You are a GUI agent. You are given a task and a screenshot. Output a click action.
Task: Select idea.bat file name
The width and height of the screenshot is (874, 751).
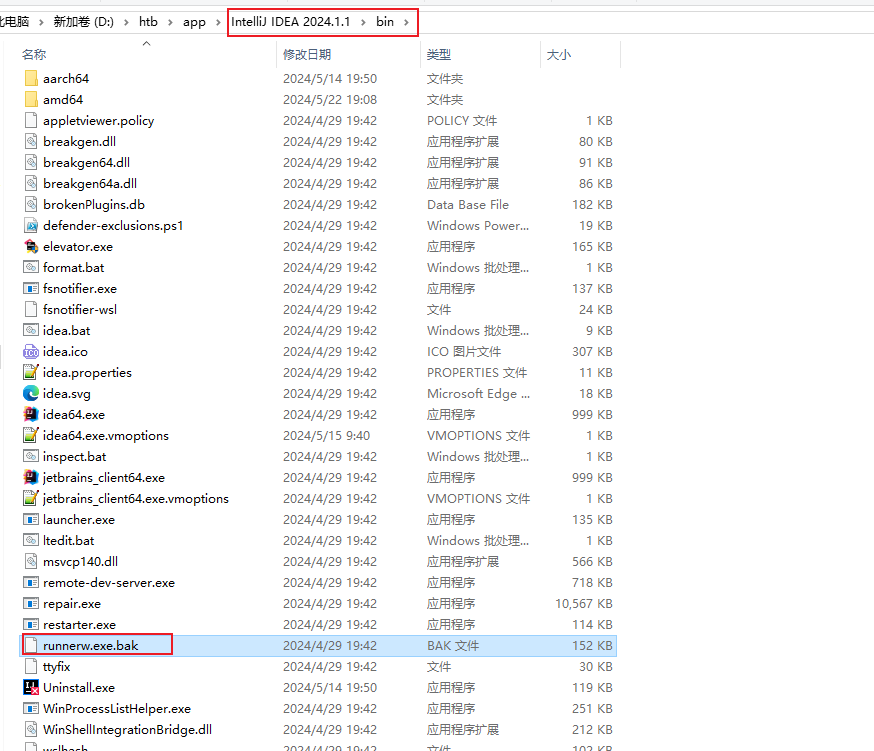[66, 331]
